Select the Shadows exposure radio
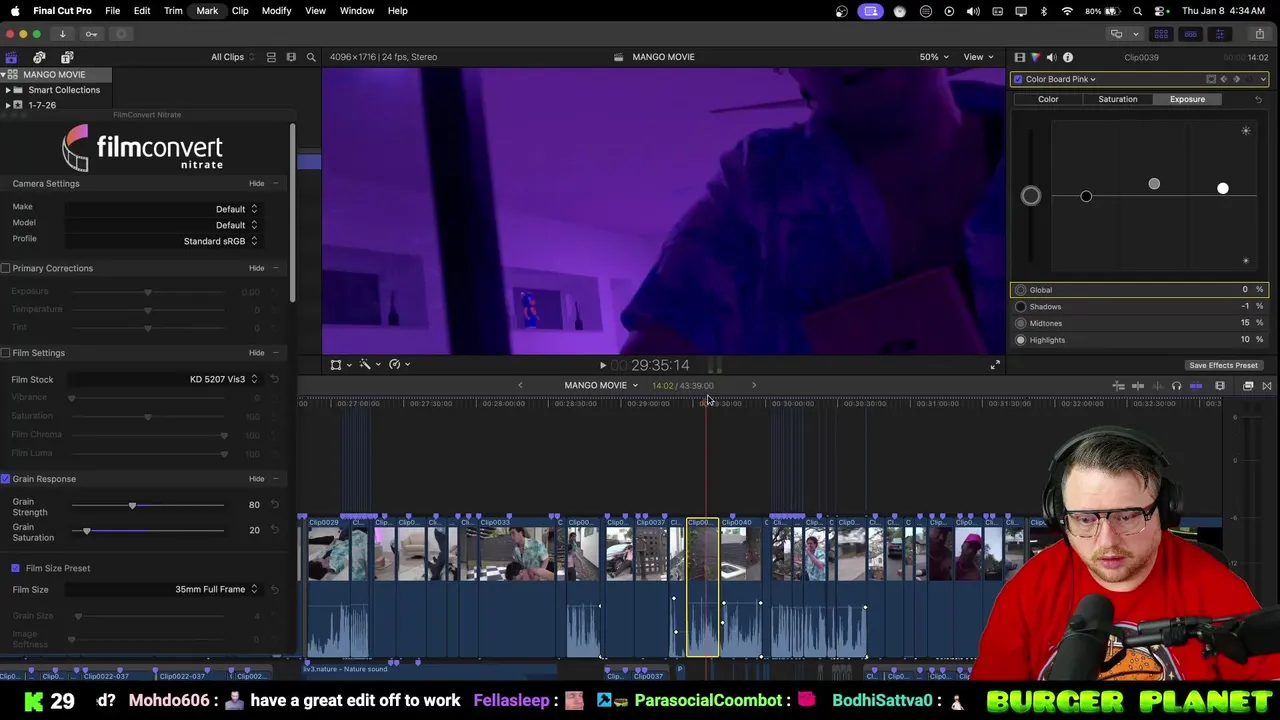Image resolution: width=1280 pixels, height=720 pixels. pyautogui.click(x=1021, y=307)
